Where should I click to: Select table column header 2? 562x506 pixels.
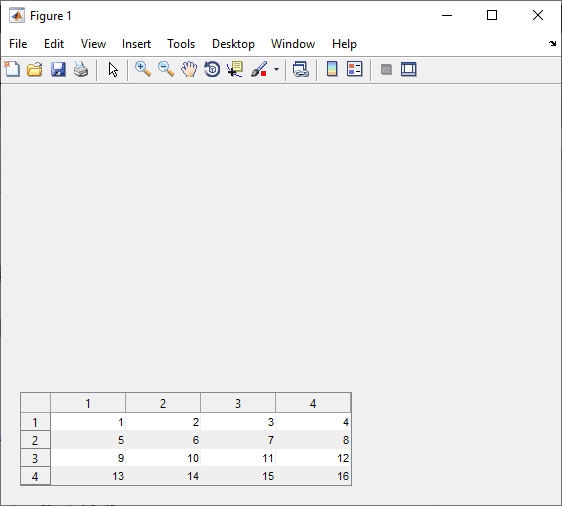163,403
